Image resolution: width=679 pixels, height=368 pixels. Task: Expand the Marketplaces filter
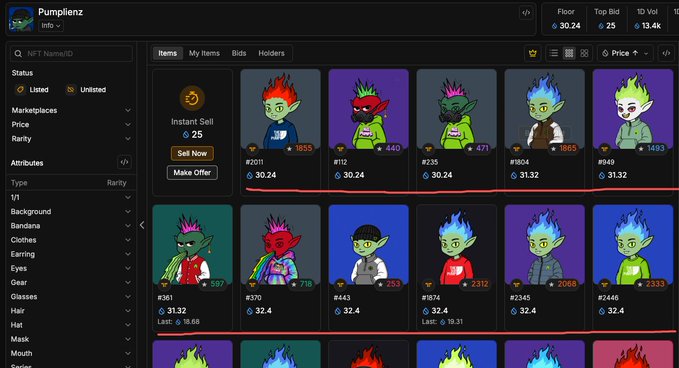coord(71,110)
